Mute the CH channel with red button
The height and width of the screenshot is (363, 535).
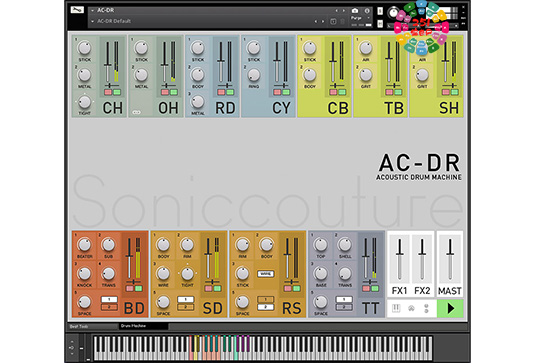click(x=108, y=92)
